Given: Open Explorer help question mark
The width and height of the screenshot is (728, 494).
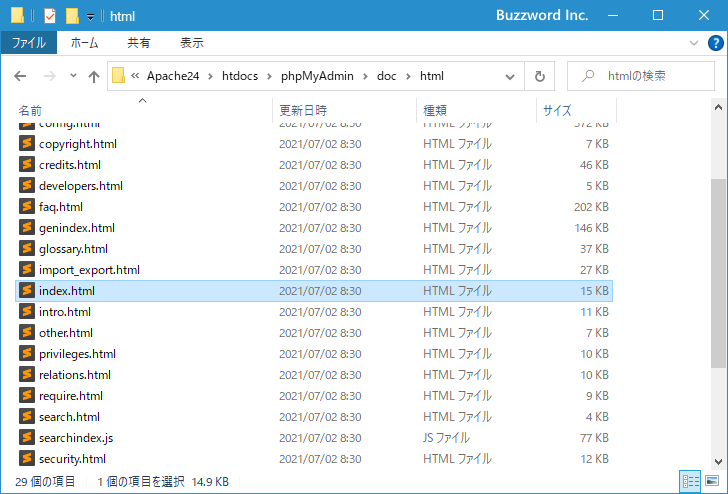Looking at the screenshot, I should point(715,43).
